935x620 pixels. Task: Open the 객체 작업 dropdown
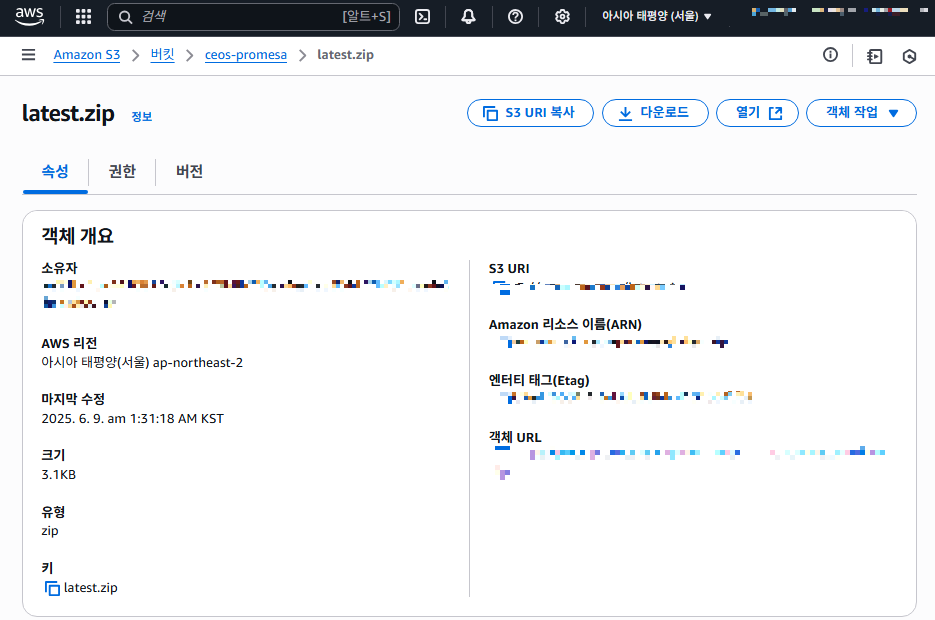[x=861, y=113]
